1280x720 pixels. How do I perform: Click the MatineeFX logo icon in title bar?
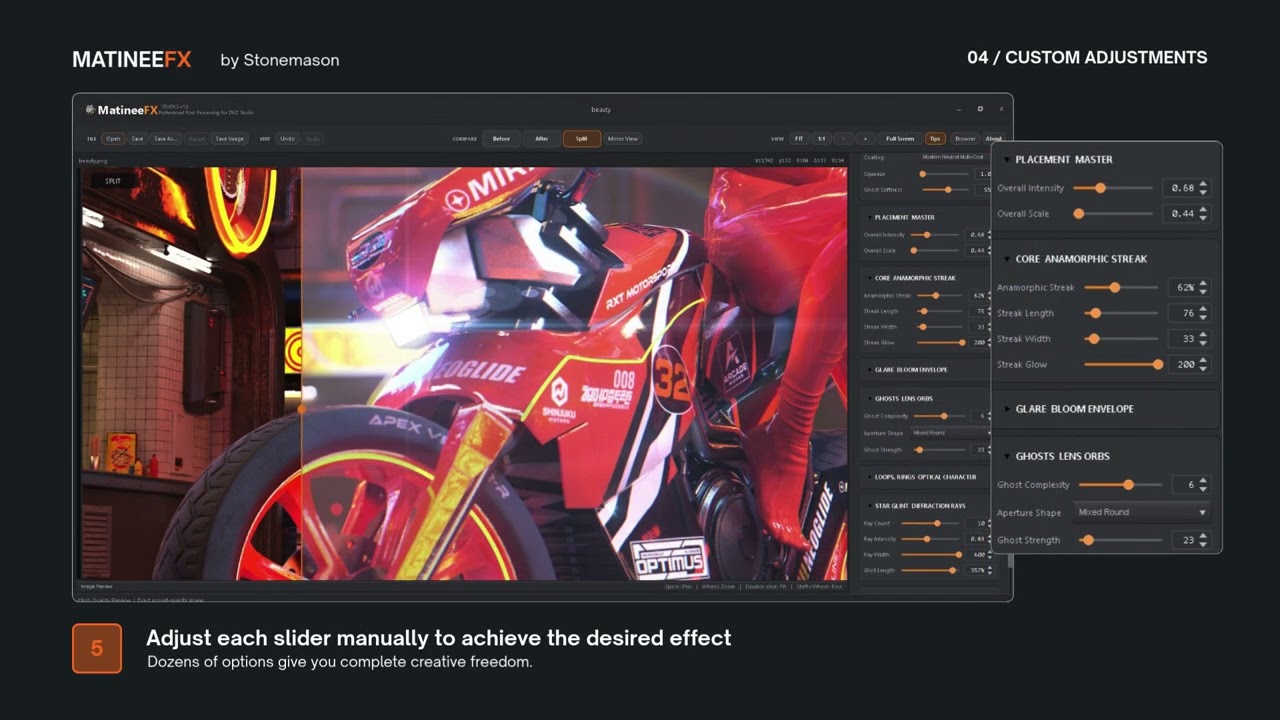(90, 110)
